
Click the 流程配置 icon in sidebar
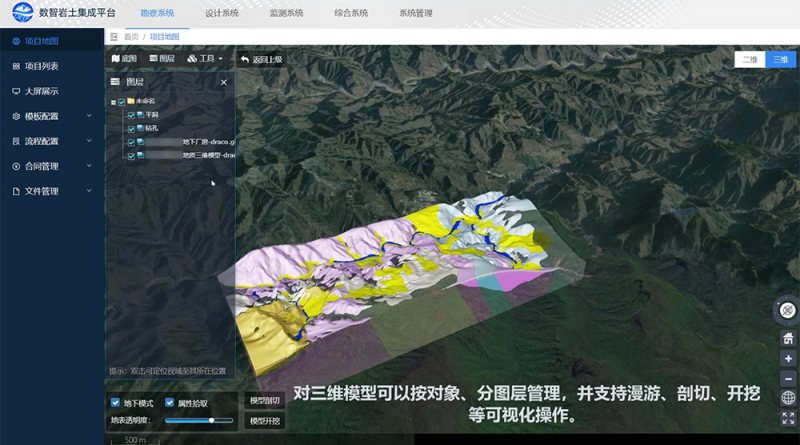pyautogui.click(x=16, y=141)
